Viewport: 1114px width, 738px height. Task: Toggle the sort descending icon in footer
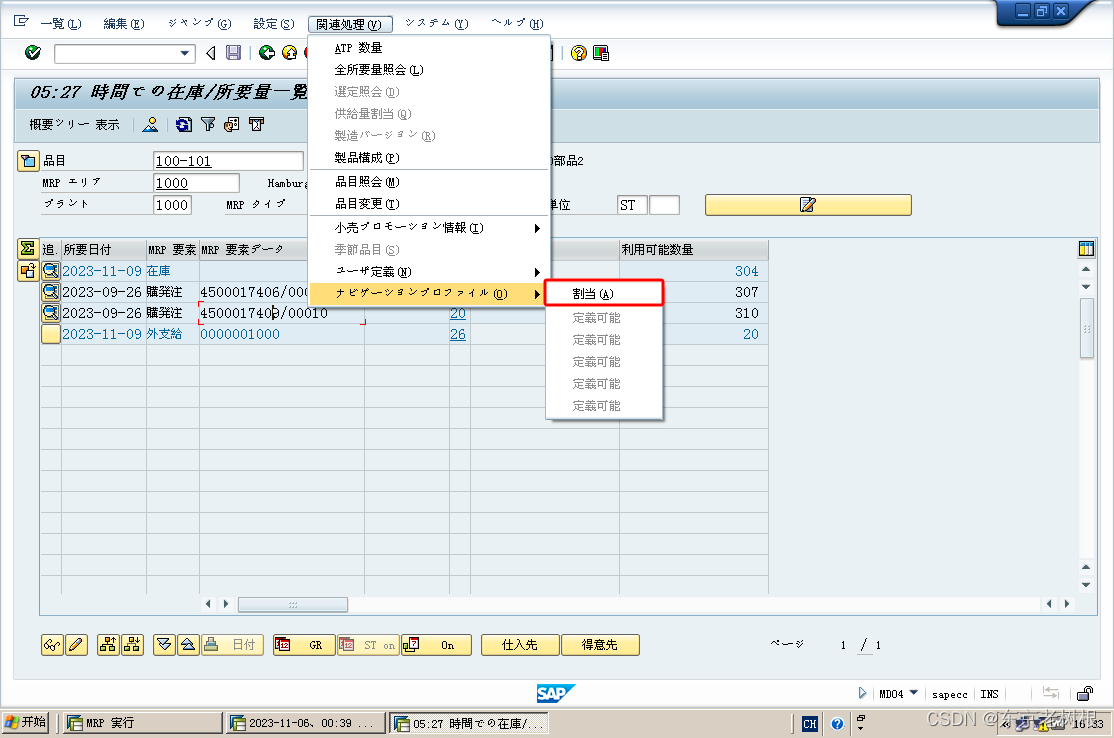(x=163, y=645)
